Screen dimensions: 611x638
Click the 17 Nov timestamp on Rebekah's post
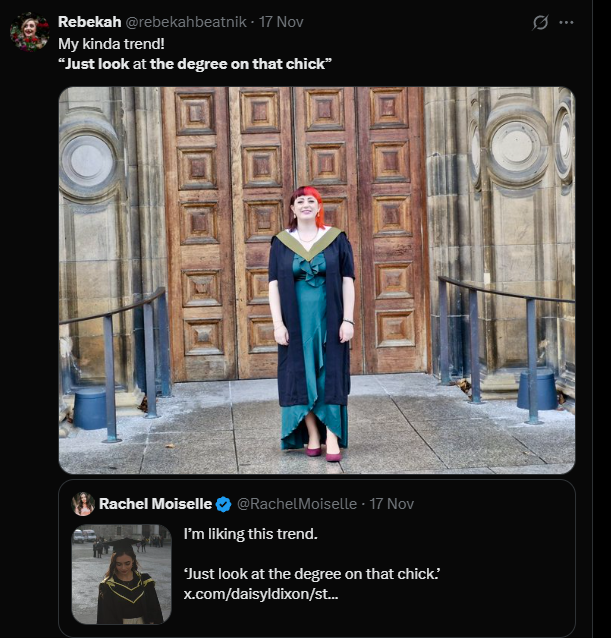[283, 21]
